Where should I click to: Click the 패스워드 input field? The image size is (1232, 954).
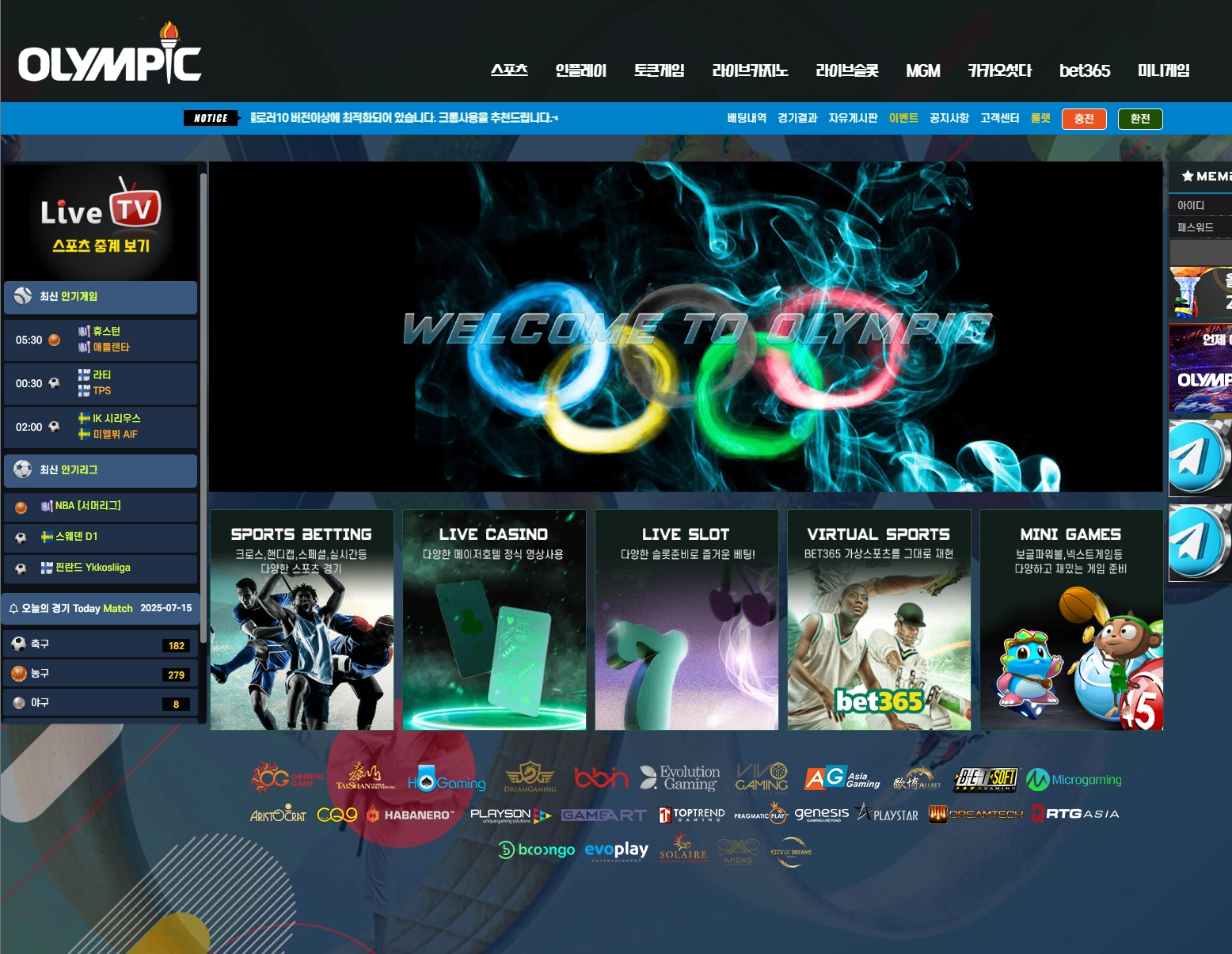pyautogui.click(x=1201, y=227)
